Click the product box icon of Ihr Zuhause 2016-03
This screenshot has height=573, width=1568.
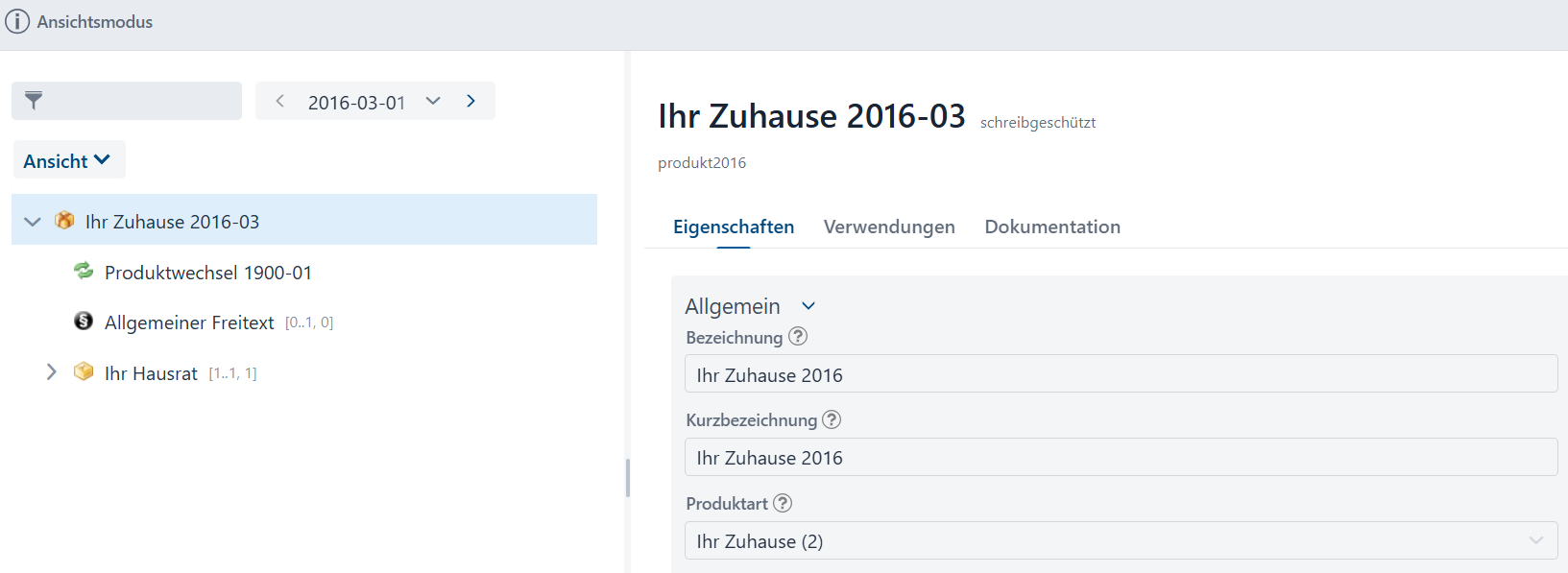coord(64,220)
